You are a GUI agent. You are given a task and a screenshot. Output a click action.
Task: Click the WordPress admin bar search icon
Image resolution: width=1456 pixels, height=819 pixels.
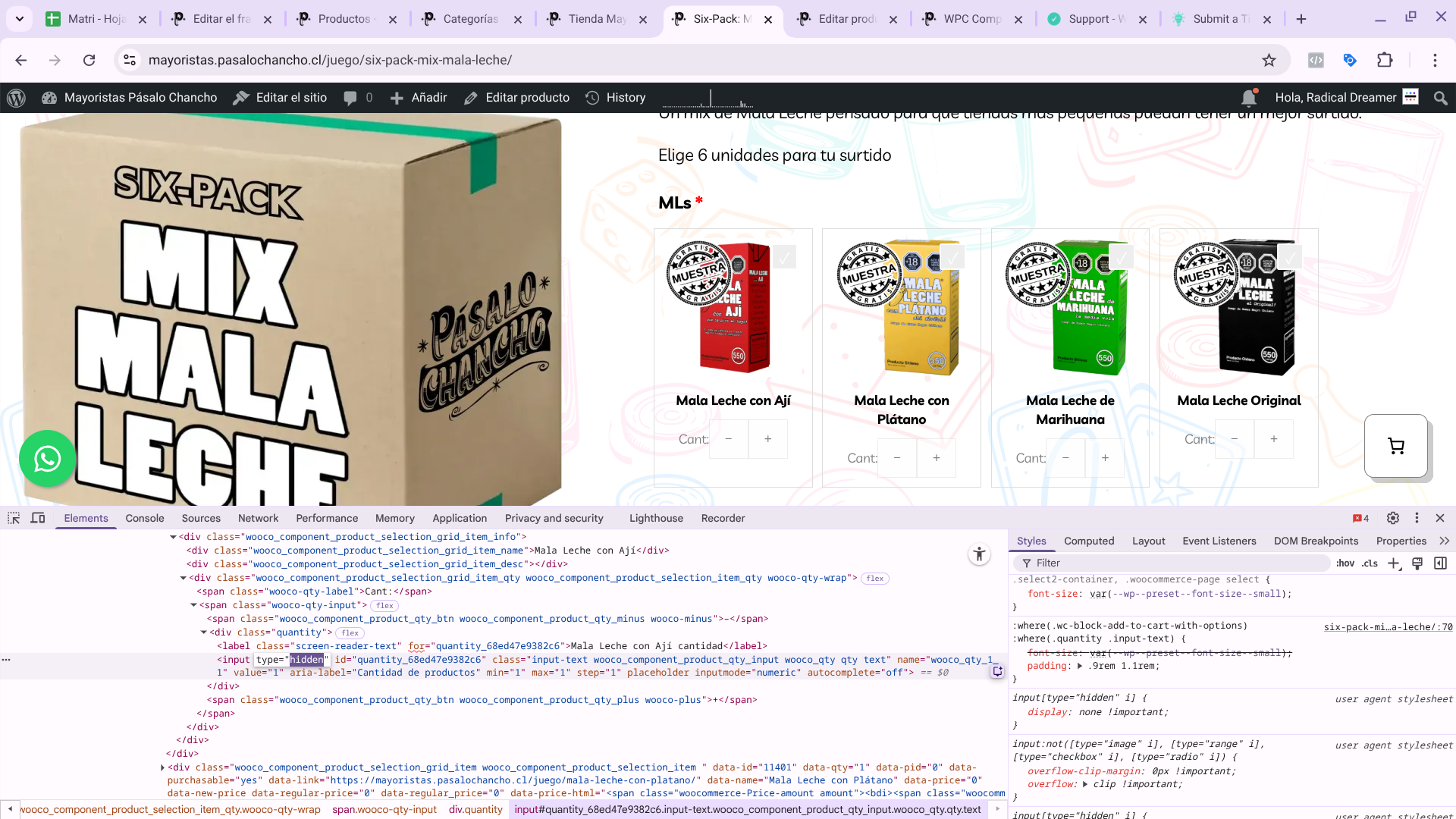1441,97
